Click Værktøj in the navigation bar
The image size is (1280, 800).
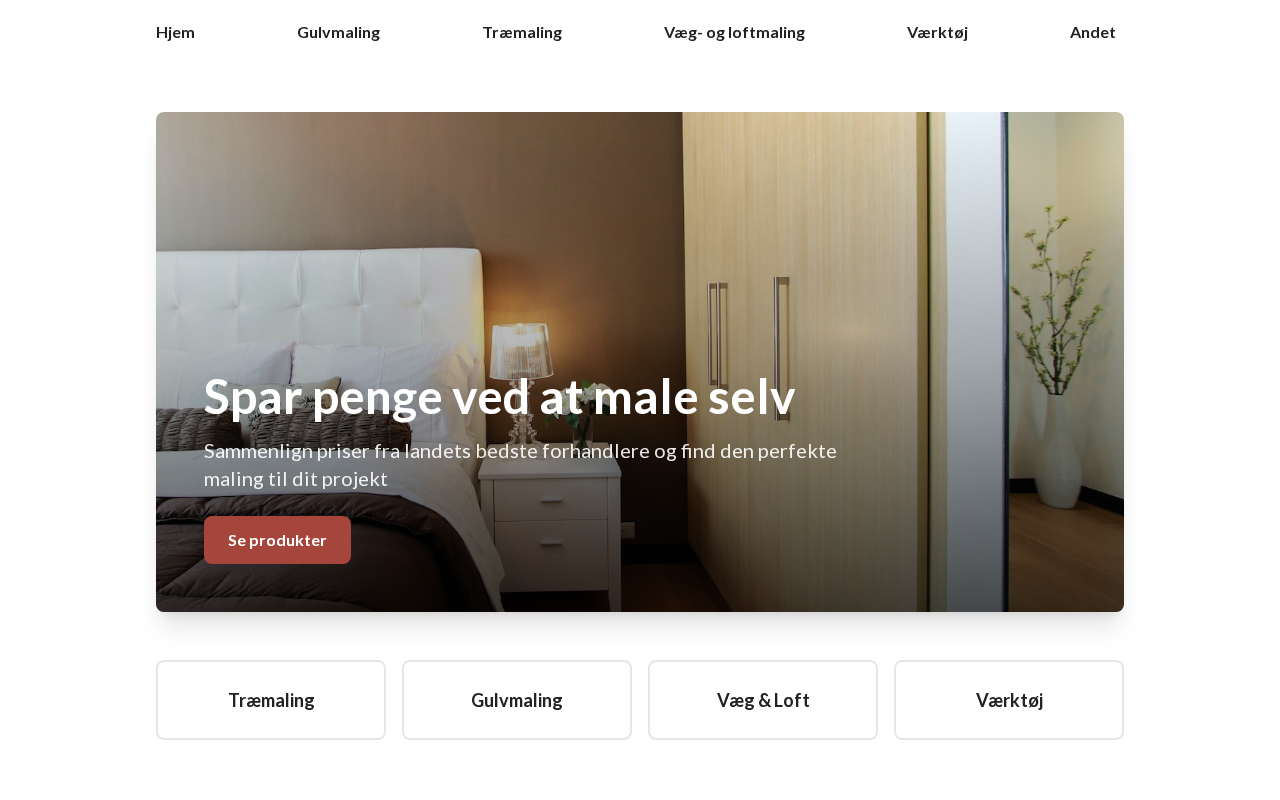(937, 32)
